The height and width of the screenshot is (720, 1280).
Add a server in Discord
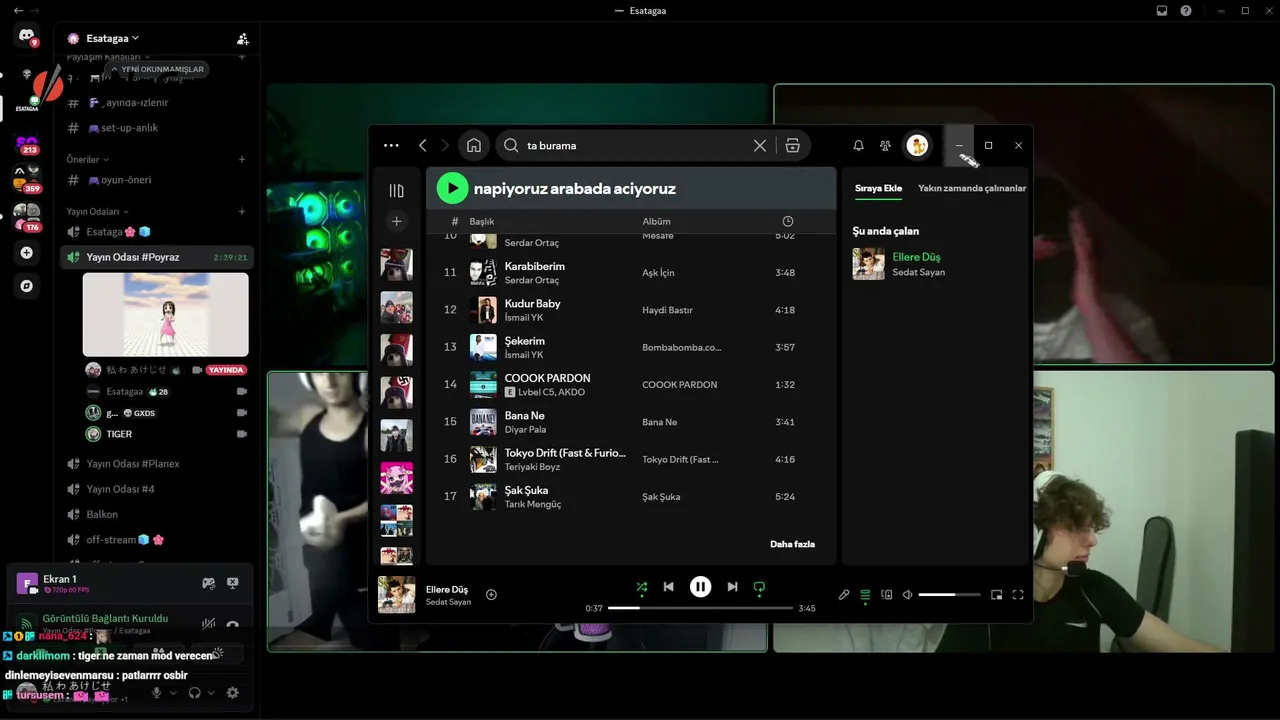(x=26, y=253)
